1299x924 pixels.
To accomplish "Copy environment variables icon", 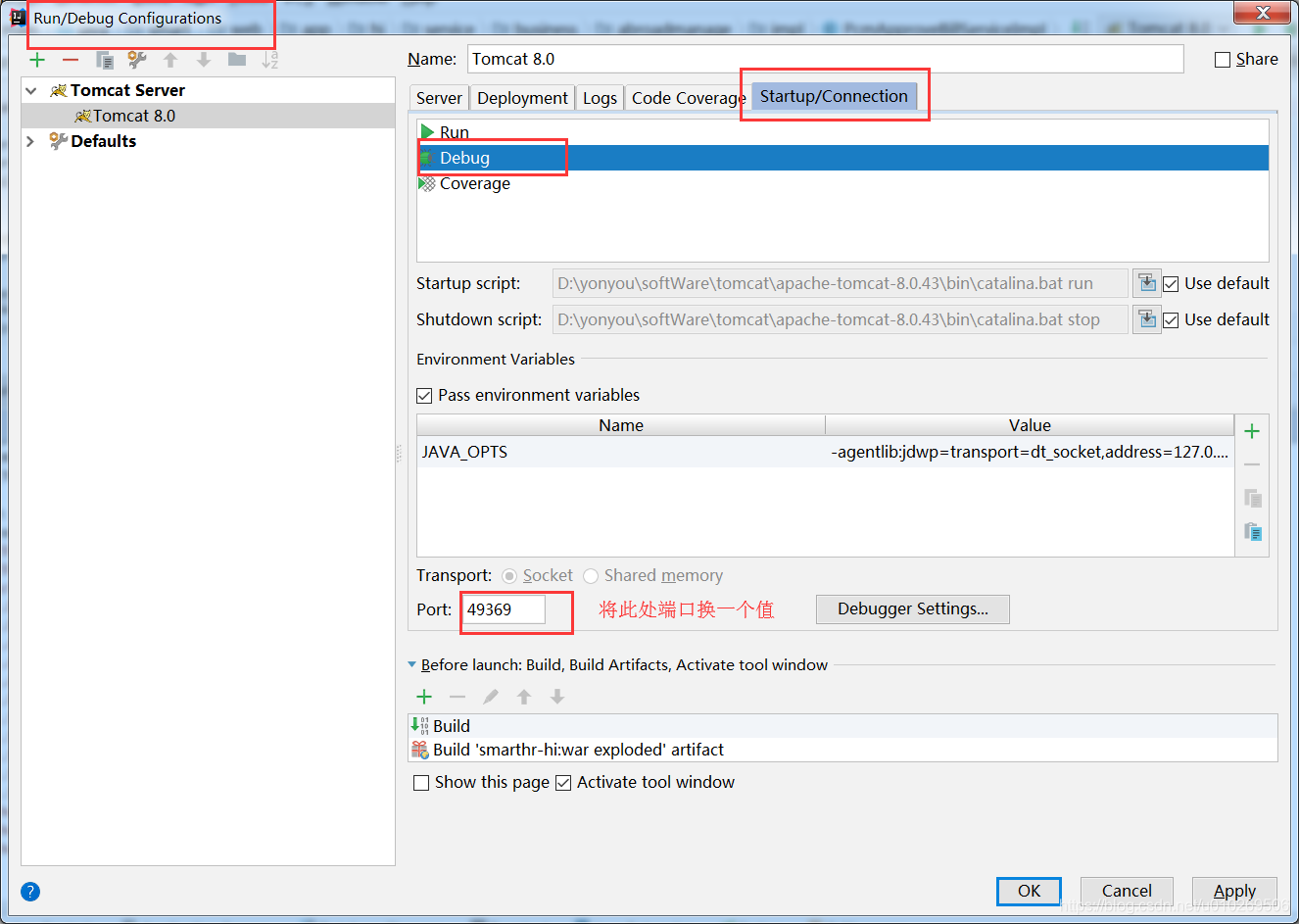I will (1252, 498).
